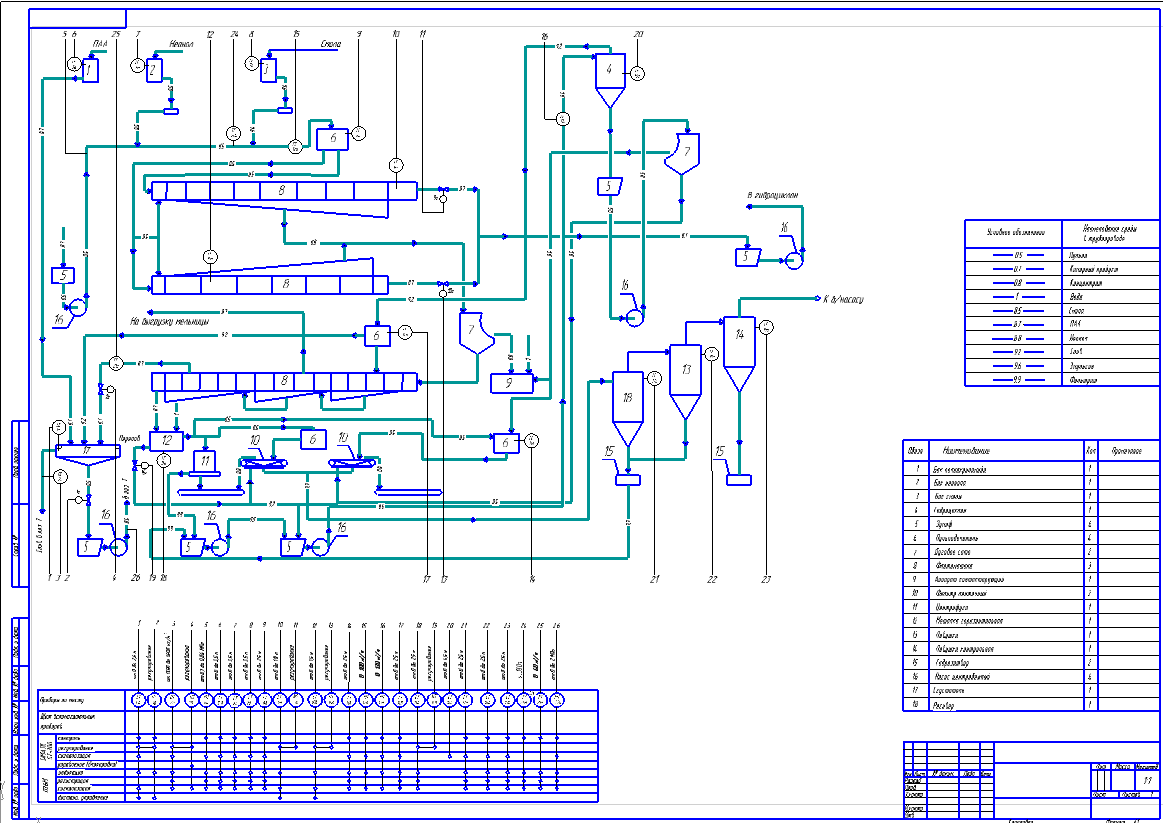Viewport: 1163px width, 823px height.
Task: Click 'Наименование' header of equipment table
Action: coord(966,451)
